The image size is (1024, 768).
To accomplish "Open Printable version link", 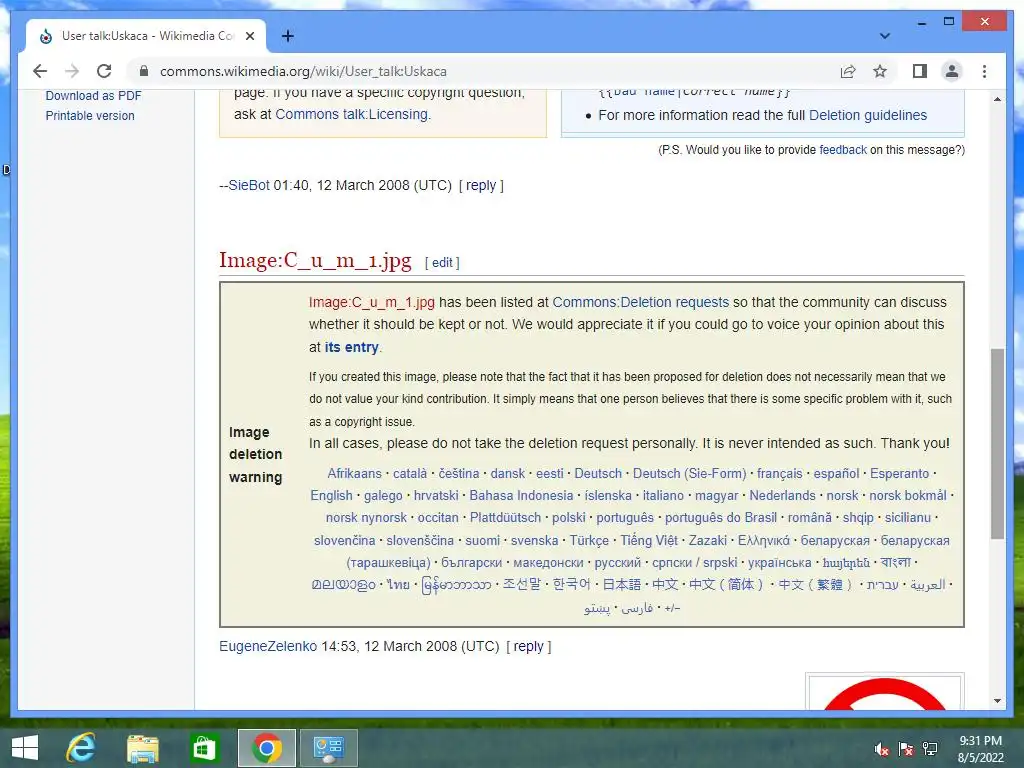I will [x=90, y=116].
